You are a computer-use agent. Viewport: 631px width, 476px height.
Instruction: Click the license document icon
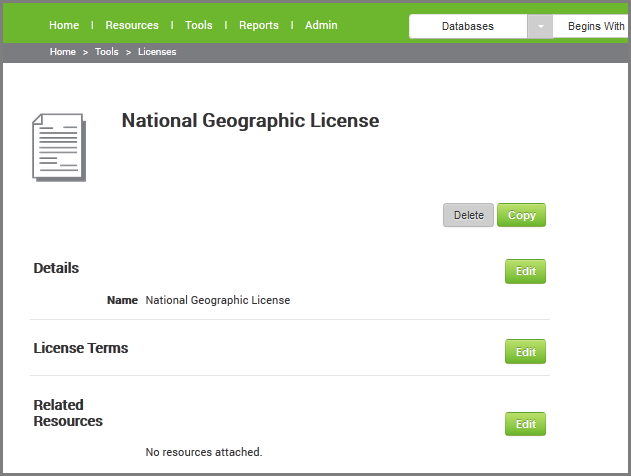pos(59,148)
